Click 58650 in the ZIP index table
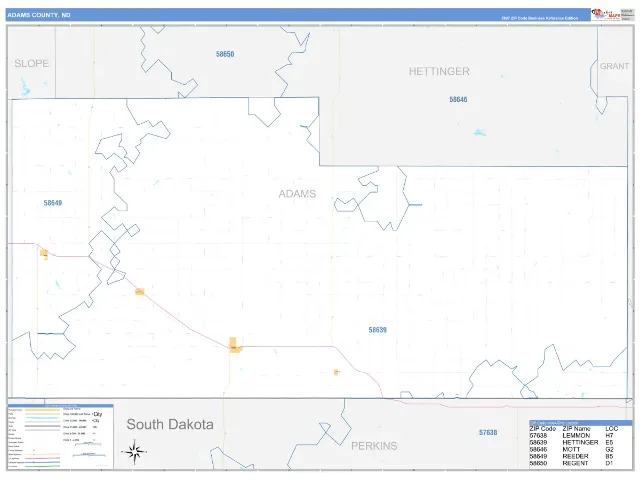The image size is (640, 480). coord(538,464)
